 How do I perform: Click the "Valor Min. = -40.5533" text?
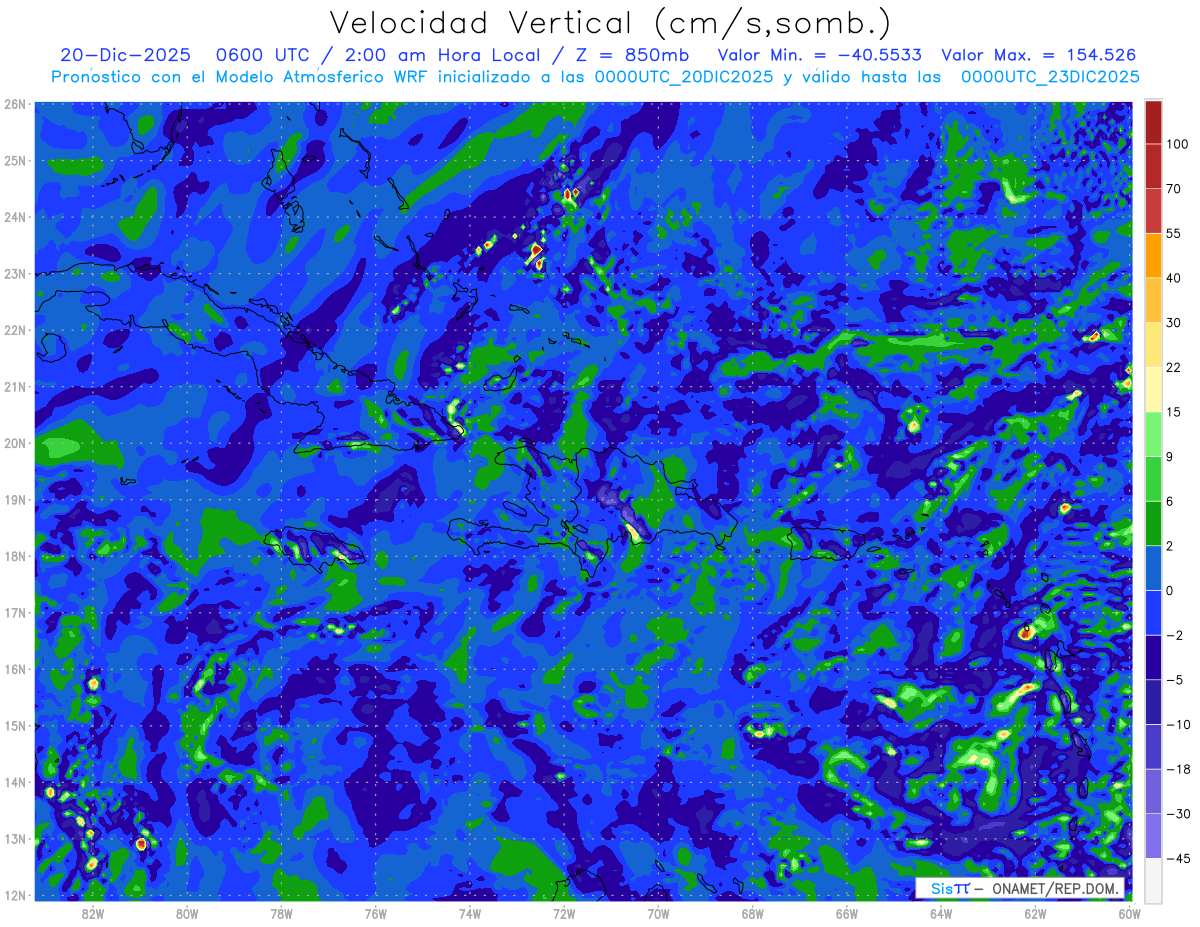pyautogui.click(x=820, y=55)
